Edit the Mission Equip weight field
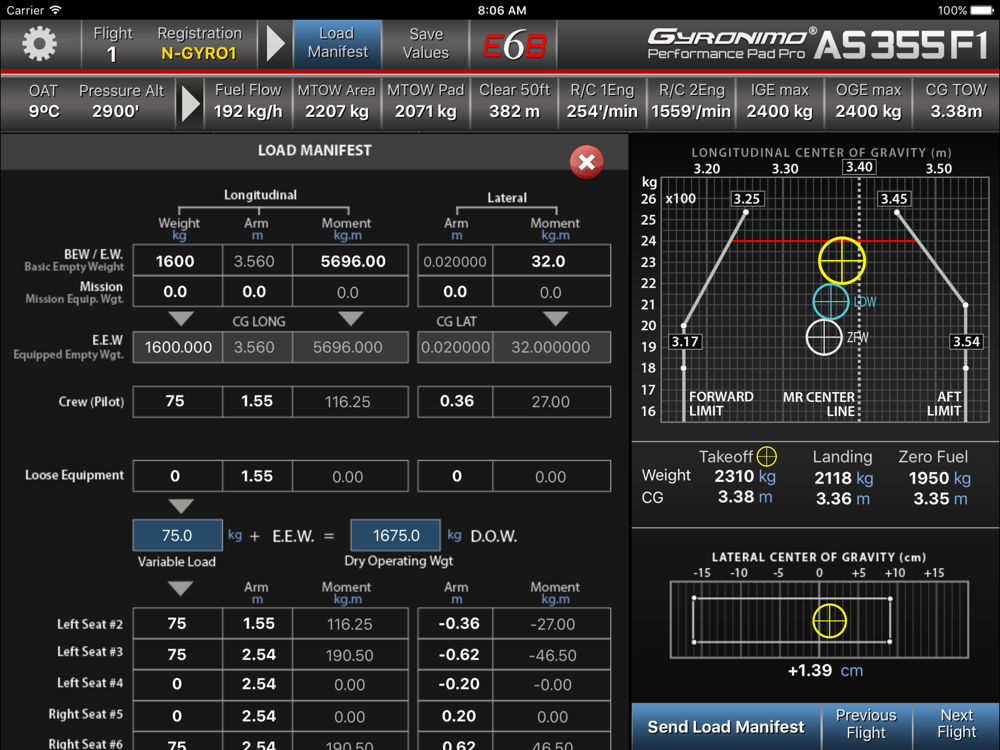This screenshot has width=1000, height=750. (x=177, y=291)
